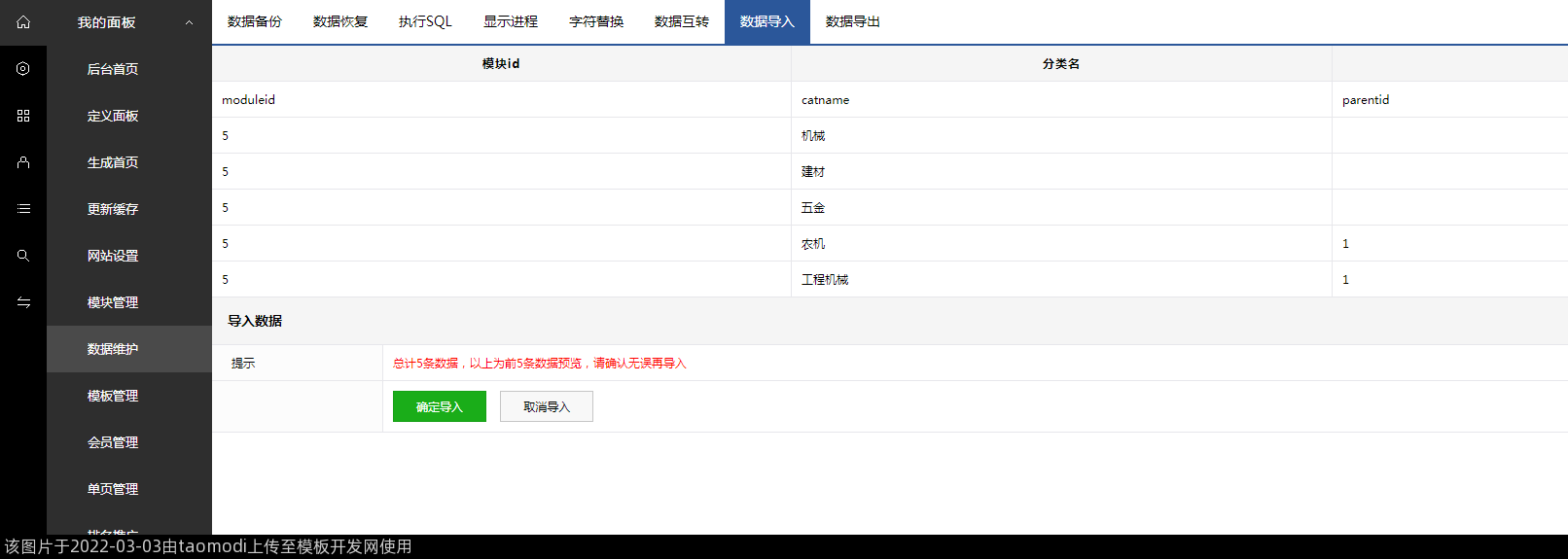
Task: Click the hexagon settings icon
Action: (23, 69)
